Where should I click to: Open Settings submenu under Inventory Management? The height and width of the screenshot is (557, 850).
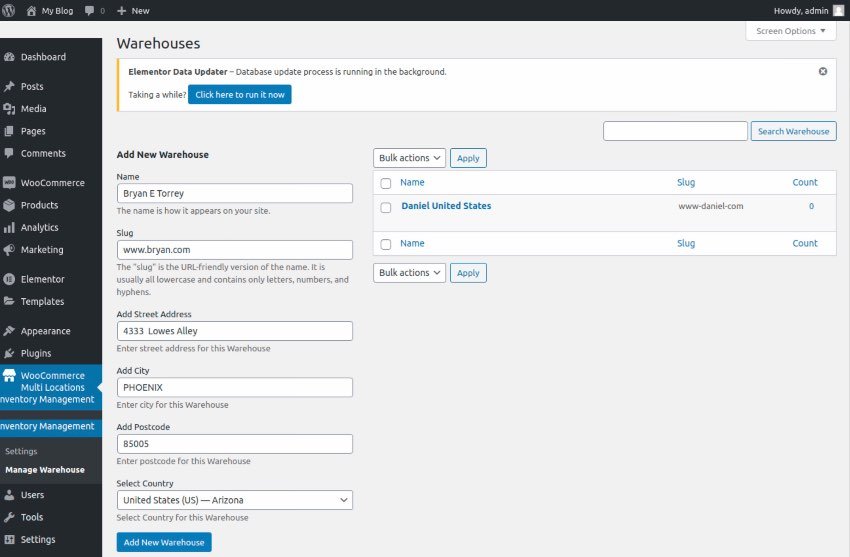[21, 451]
